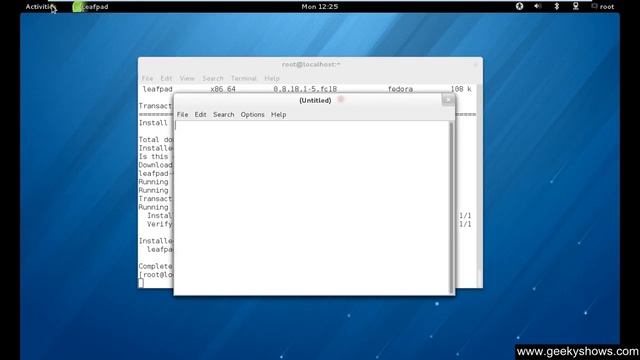
Task: Open the terminal window's View menu
Action: [x=187, y=78]
